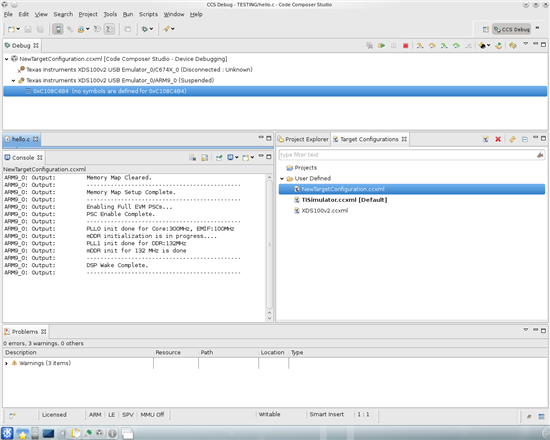550x440 pixels.
Task: Toggle Scroll Lock in Console toolbar
Action: [204, 158]
